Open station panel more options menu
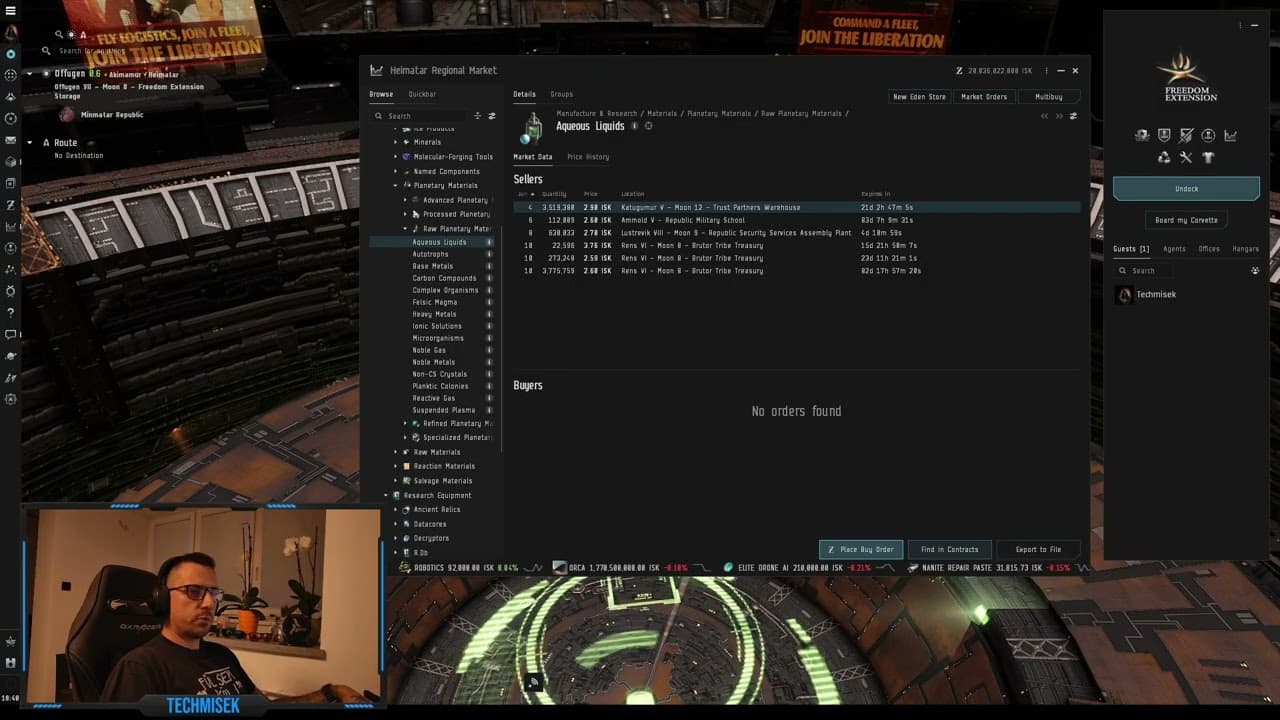This screenshot has width=1280, height=720. [1240, 25]
